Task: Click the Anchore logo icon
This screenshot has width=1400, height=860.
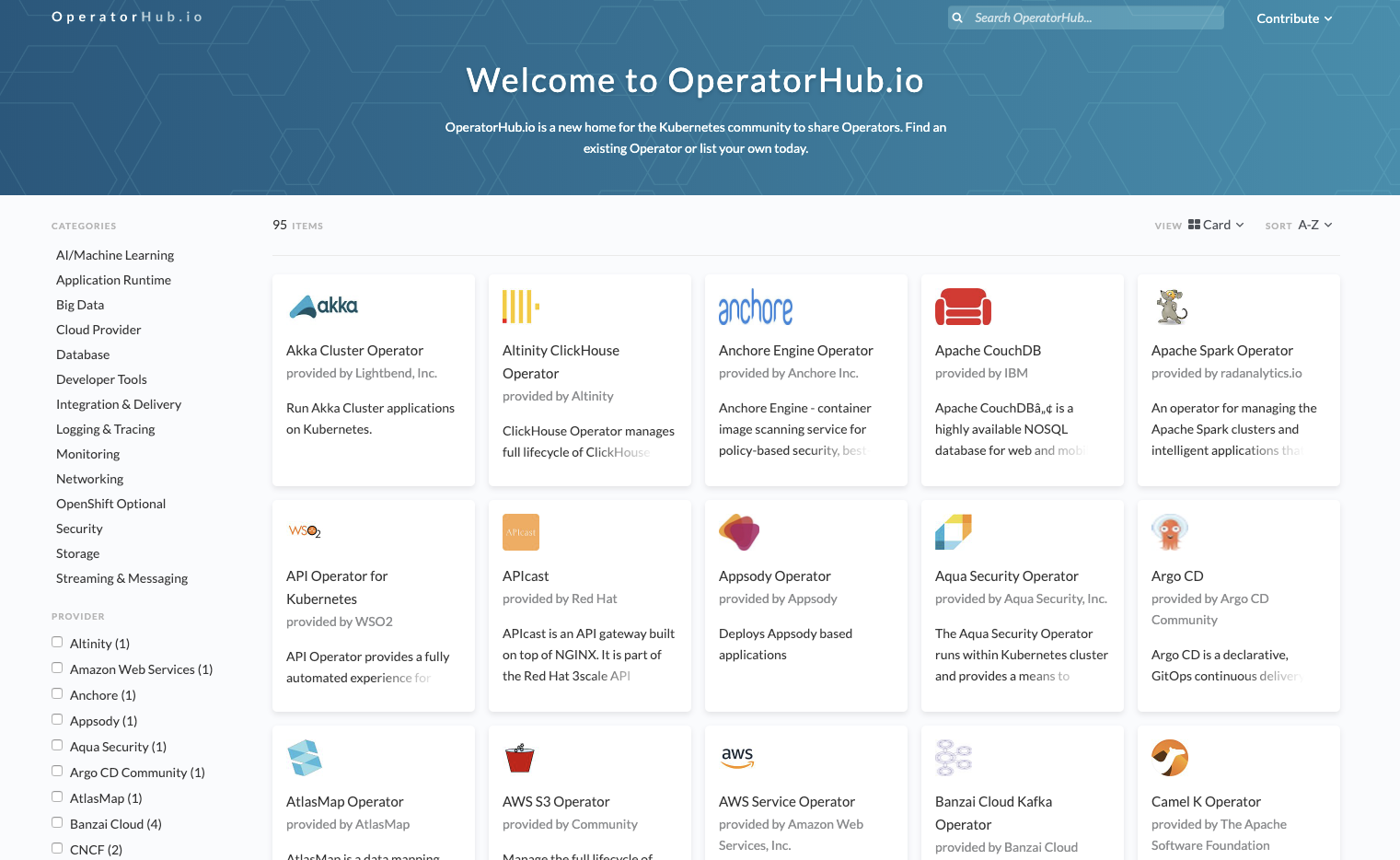Action: pos(756,308)
